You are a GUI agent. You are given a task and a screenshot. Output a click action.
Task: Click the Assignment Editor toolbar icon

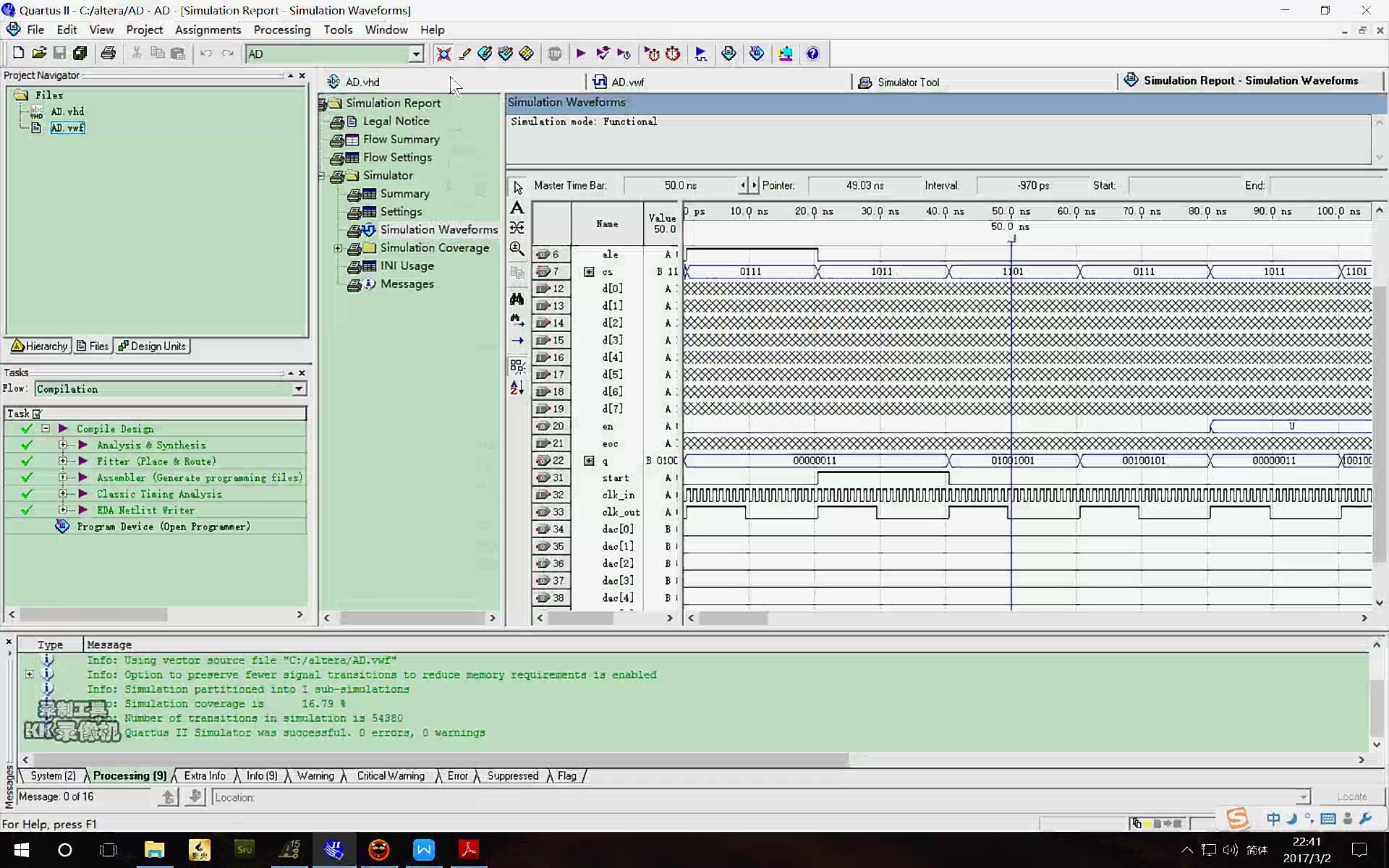pyautogui.click(x=485, y=54)
